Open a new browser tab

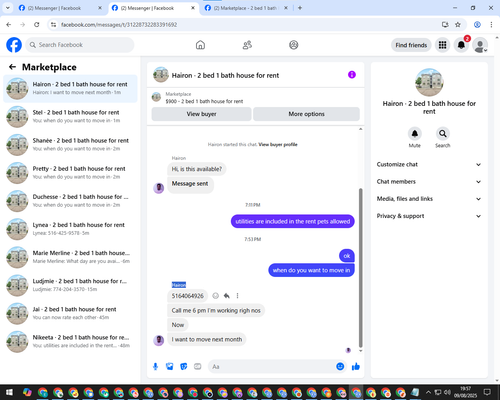click(x=300, y=8)
